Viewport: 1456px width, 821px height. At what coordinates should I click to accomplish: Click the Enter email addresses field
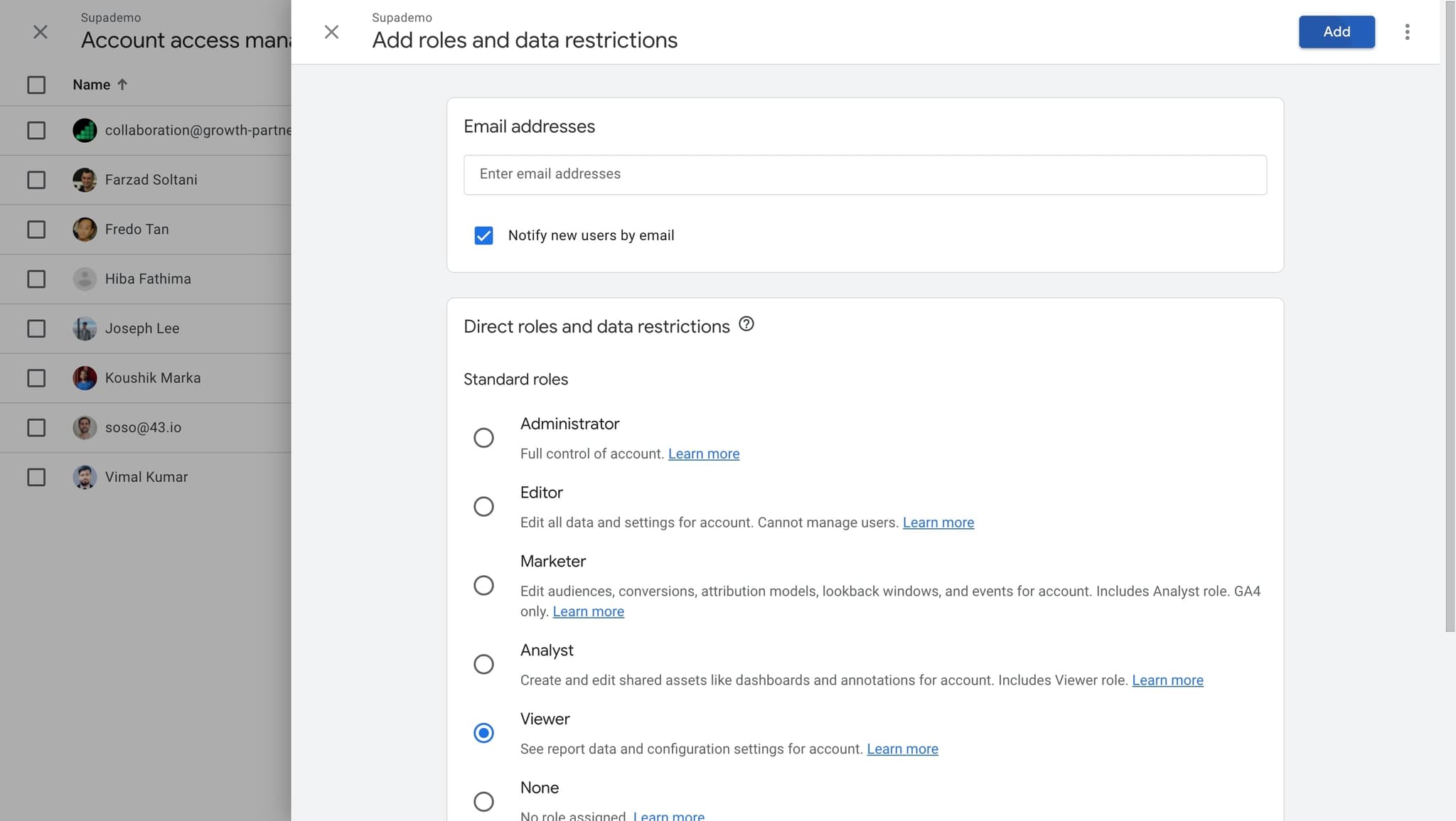click(x=864, y=175)
